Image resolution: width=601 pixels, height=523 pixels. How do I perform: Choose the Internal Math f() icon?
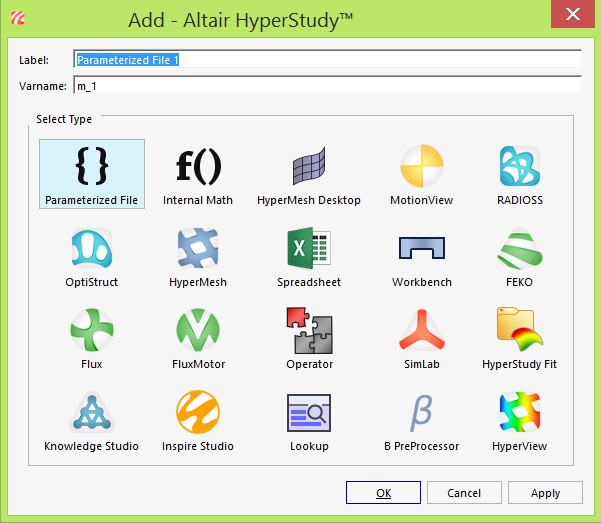tap(198, 166)
